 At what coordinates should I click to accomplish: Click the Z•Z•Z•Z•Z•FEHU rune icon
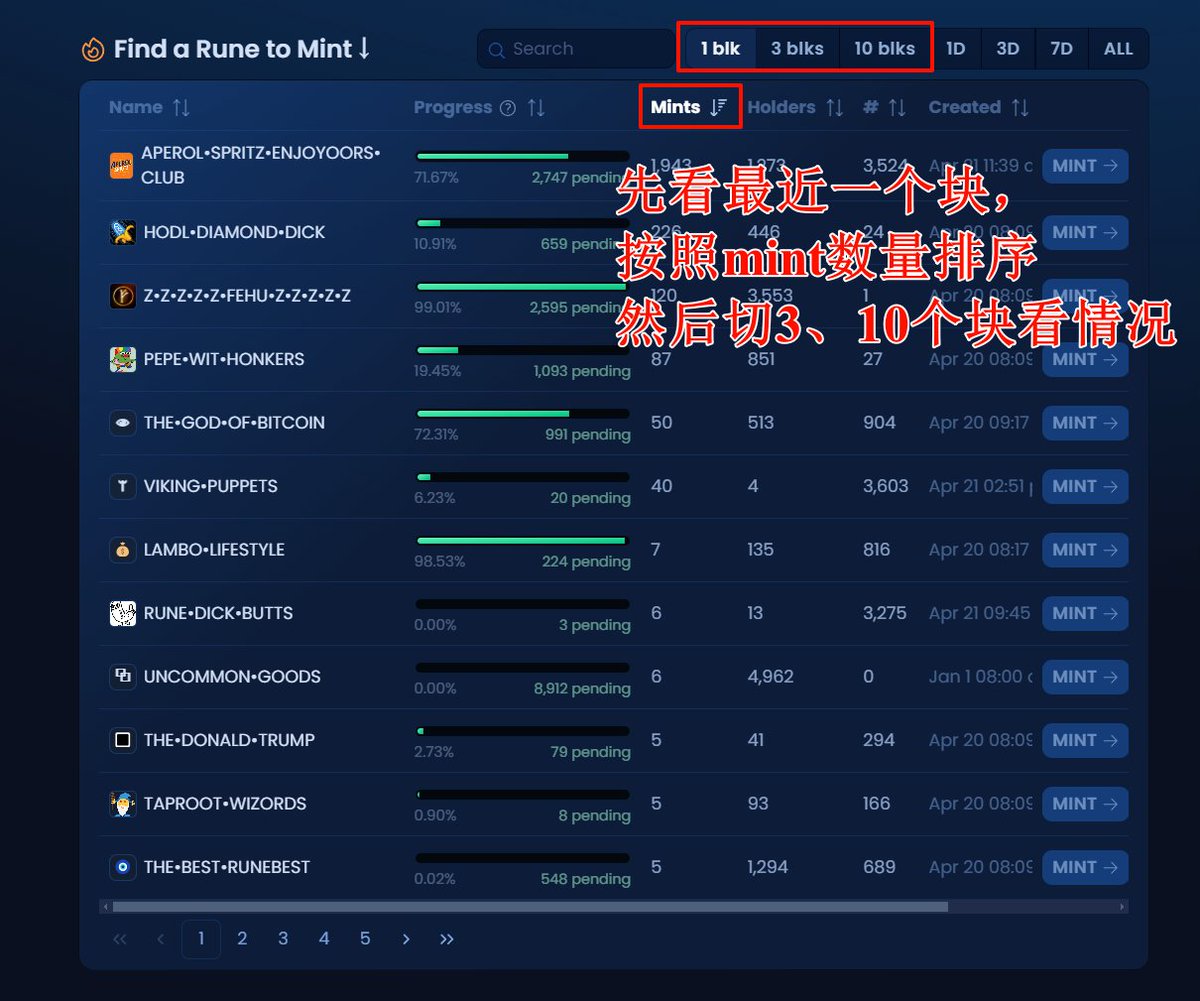[x=122, y=296]
